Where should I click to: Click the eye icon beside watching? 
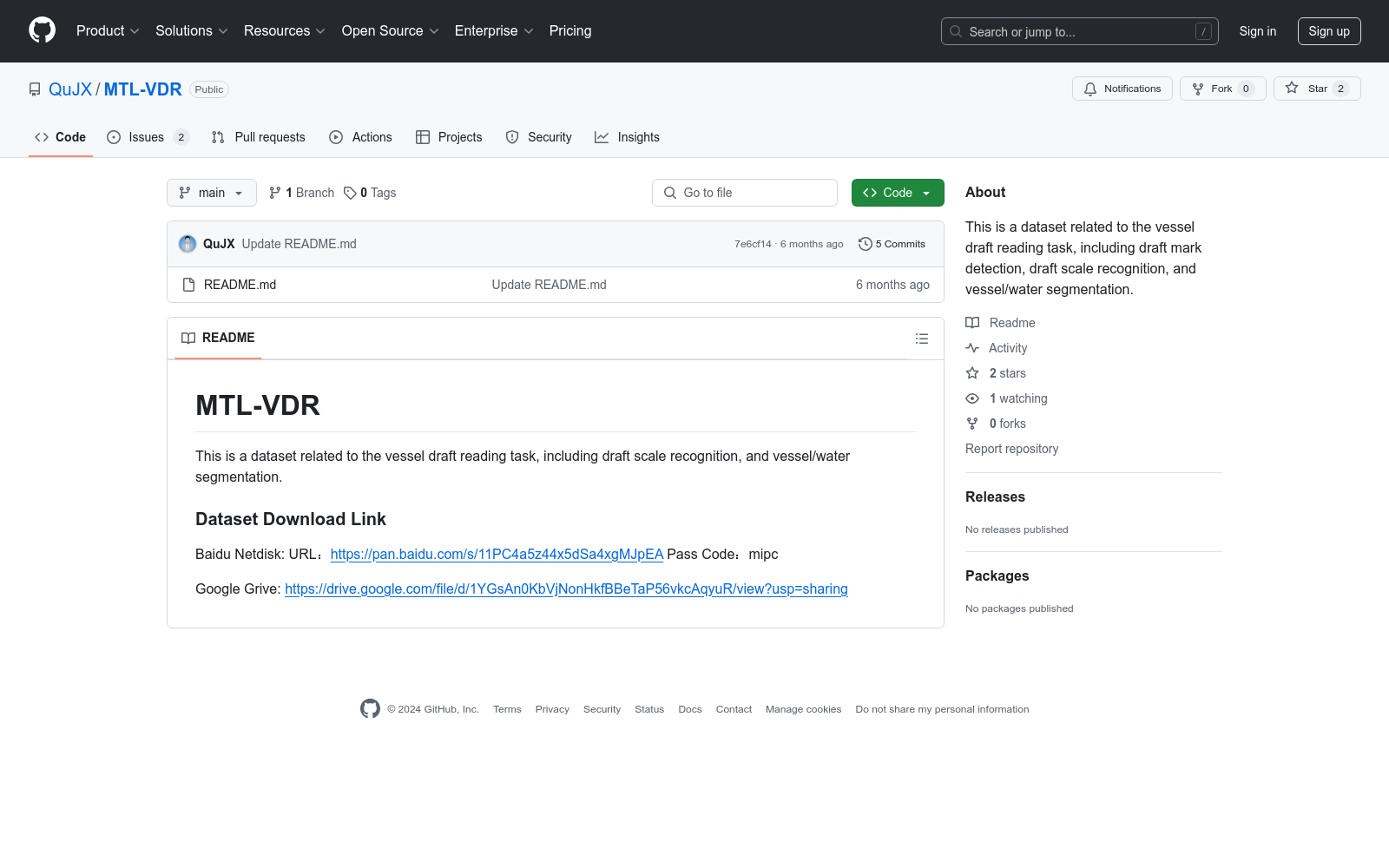point(972,398)
